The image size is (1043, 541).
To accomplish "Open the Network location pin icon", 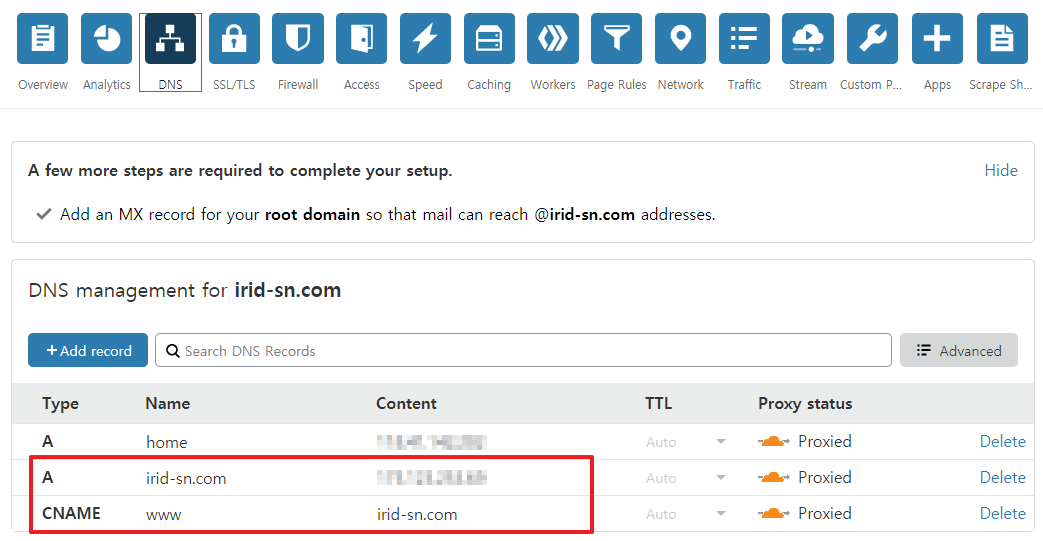I will [680, 39].
